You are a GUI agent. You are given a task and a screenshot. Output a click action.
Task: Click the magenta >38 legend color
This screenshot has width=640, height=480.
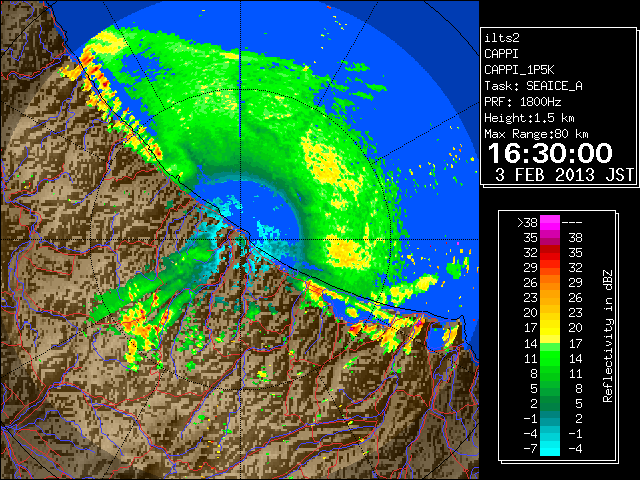tap(550, 222)
